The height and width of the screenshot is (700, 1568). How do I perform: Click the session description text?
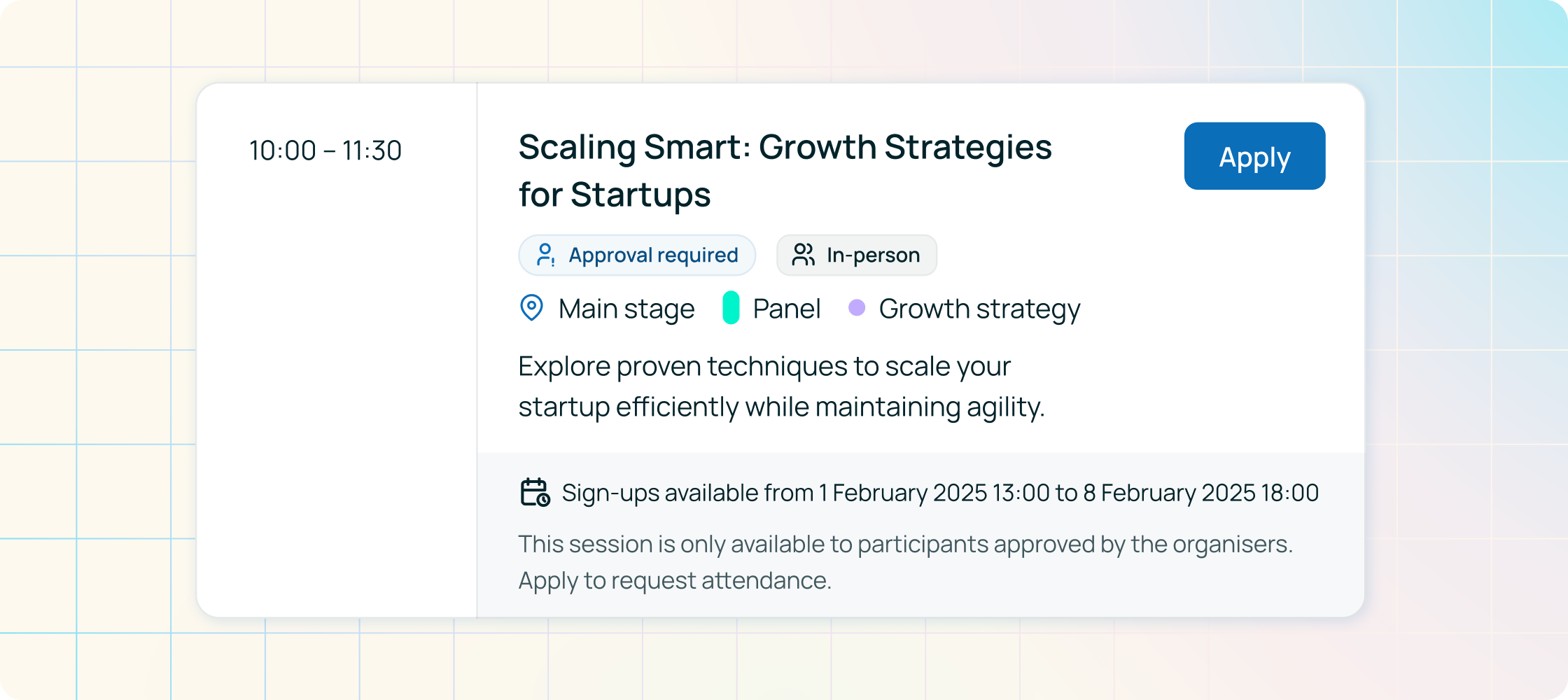click(781, 386)
